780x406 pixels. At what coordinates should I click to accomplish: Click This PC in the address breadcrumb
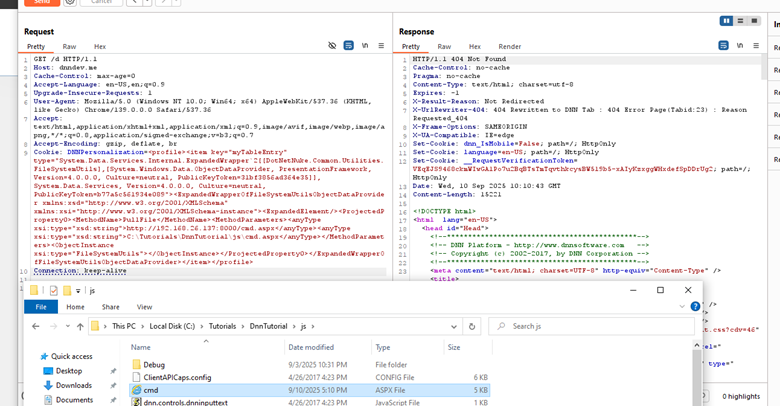pyautogui.click(x=124, y=326)
